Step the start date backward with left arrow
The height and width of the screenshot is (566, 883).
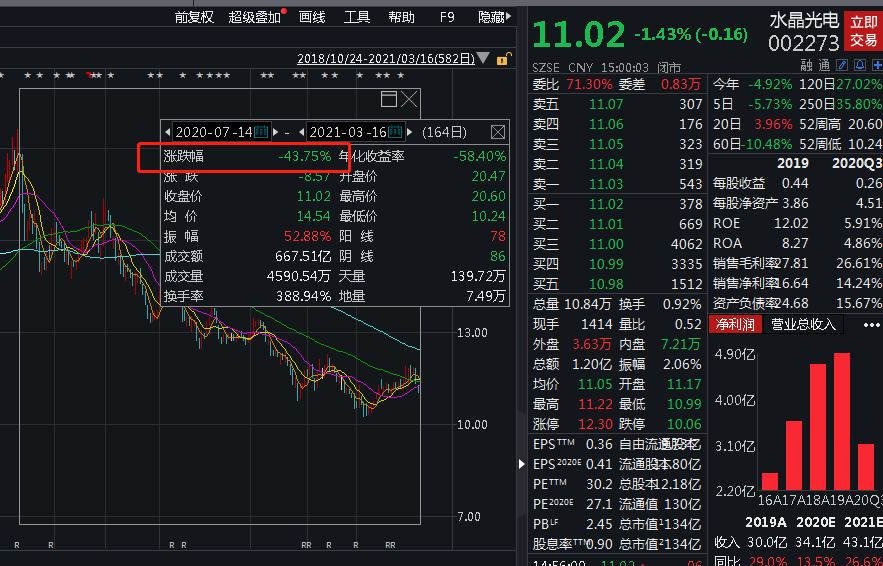coord(167,132)
